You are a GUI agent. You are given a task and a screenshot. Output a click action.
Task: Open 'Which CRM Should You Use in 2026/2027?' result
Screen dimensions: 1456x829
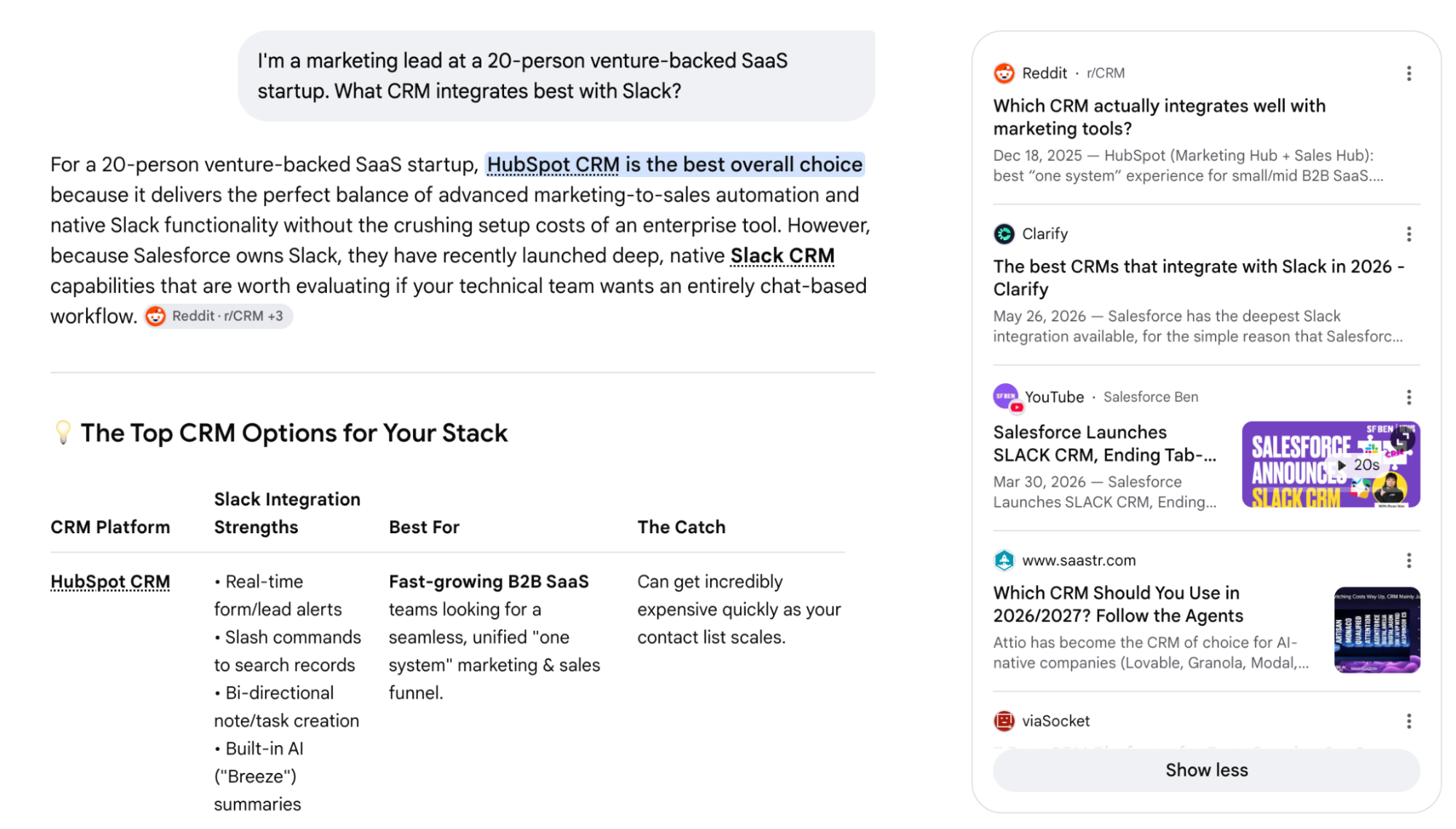tap(1117, 605)
